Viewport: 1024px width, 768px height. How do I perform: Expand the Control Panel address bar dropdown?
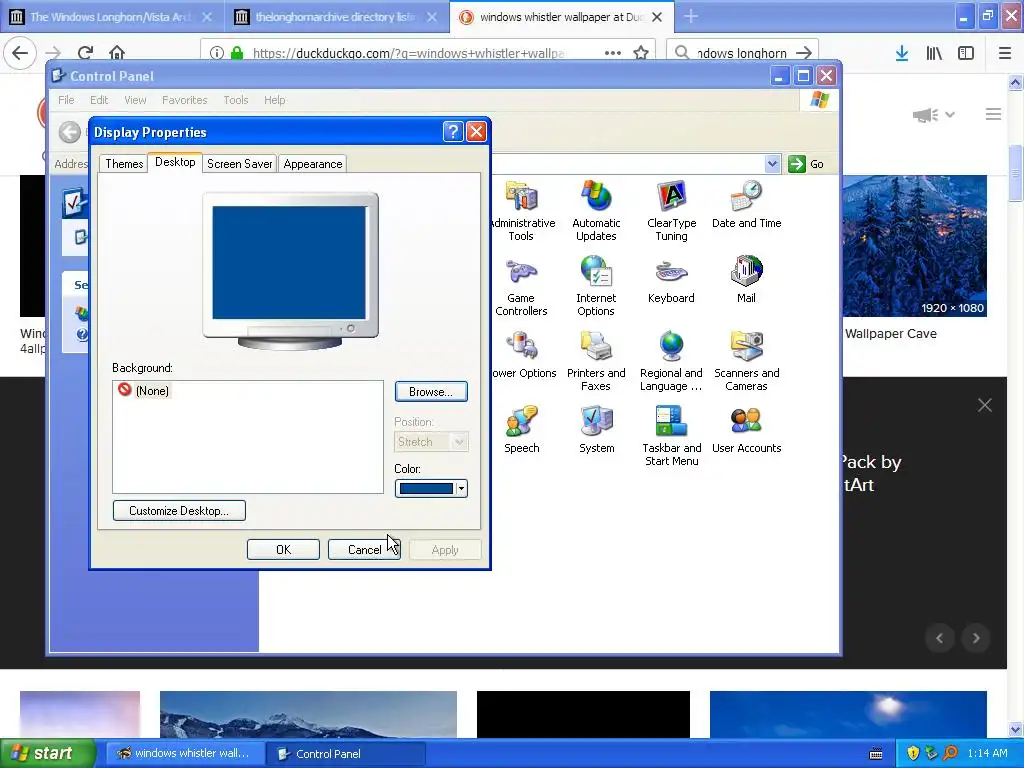[773, 164]
